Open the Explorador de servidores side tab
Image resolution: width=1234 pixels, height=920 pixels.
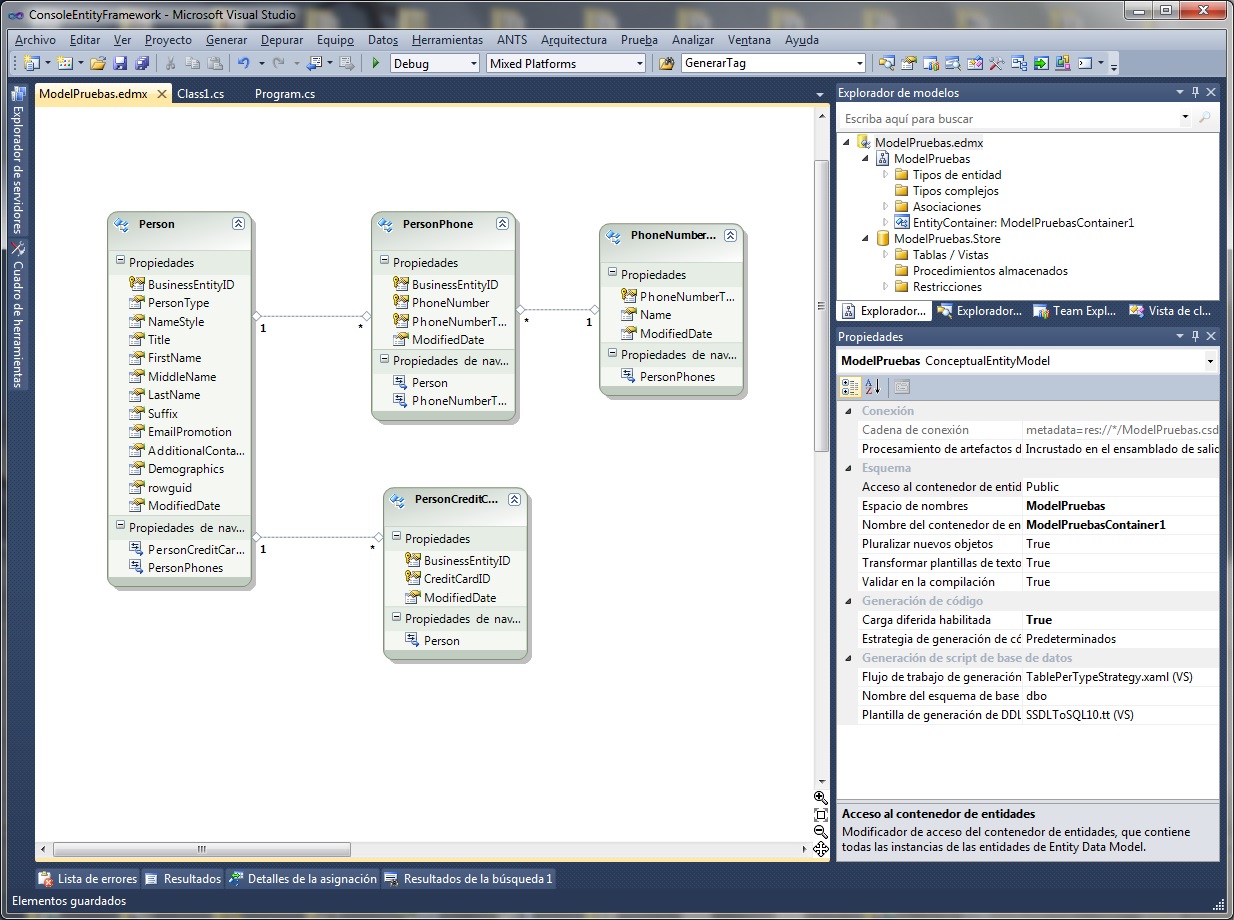tap(18, 160)
